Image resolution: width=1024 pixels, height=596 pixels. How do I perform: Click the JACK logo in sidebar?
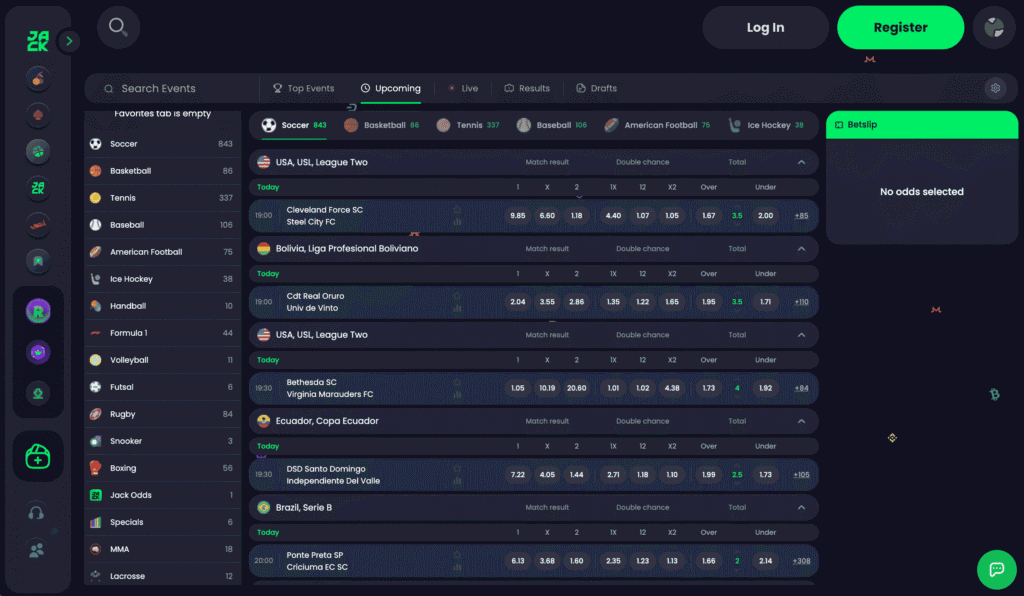[37, 41]
